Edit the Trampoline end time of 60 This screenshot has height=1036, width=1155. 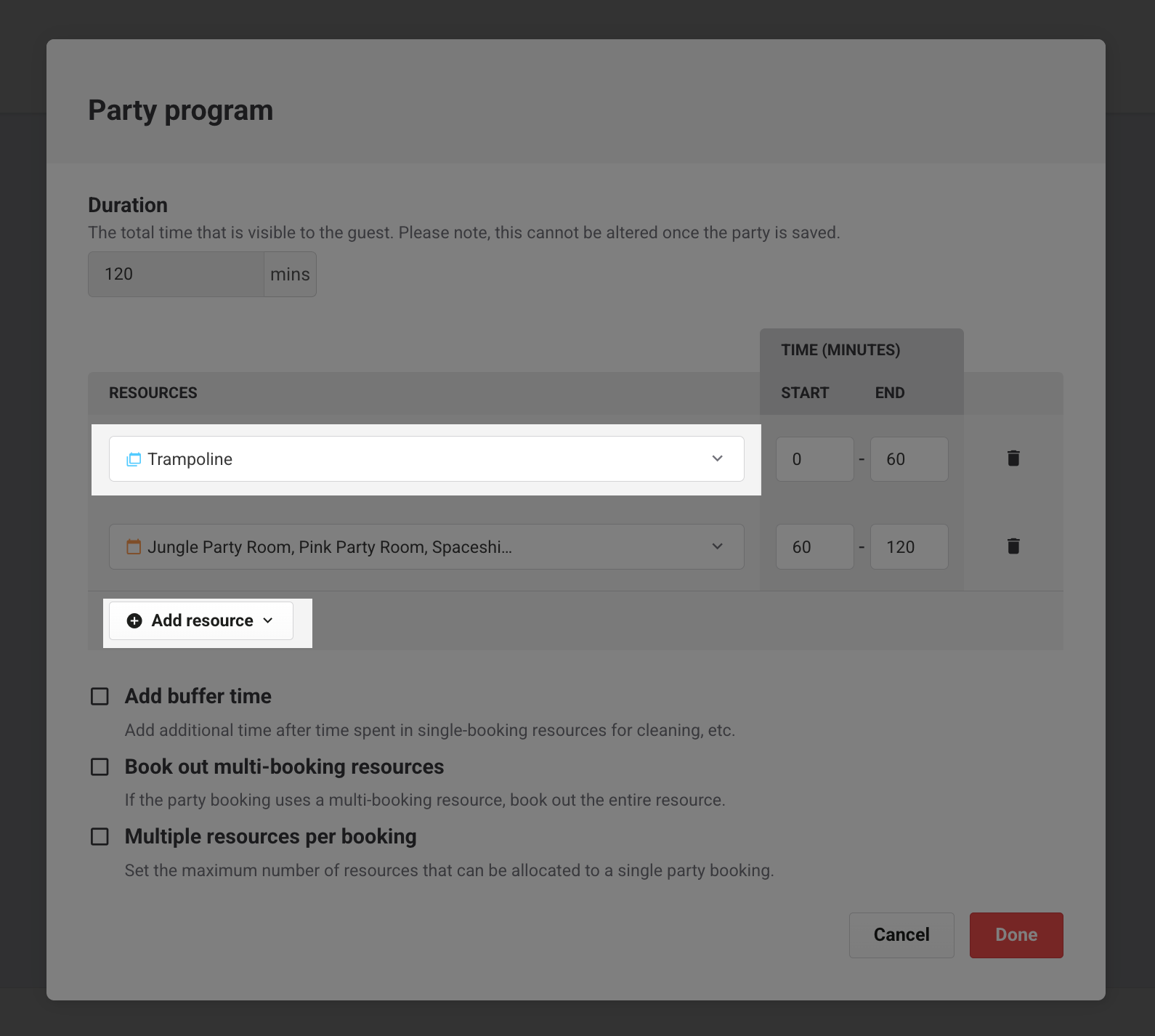coord(908,459)
